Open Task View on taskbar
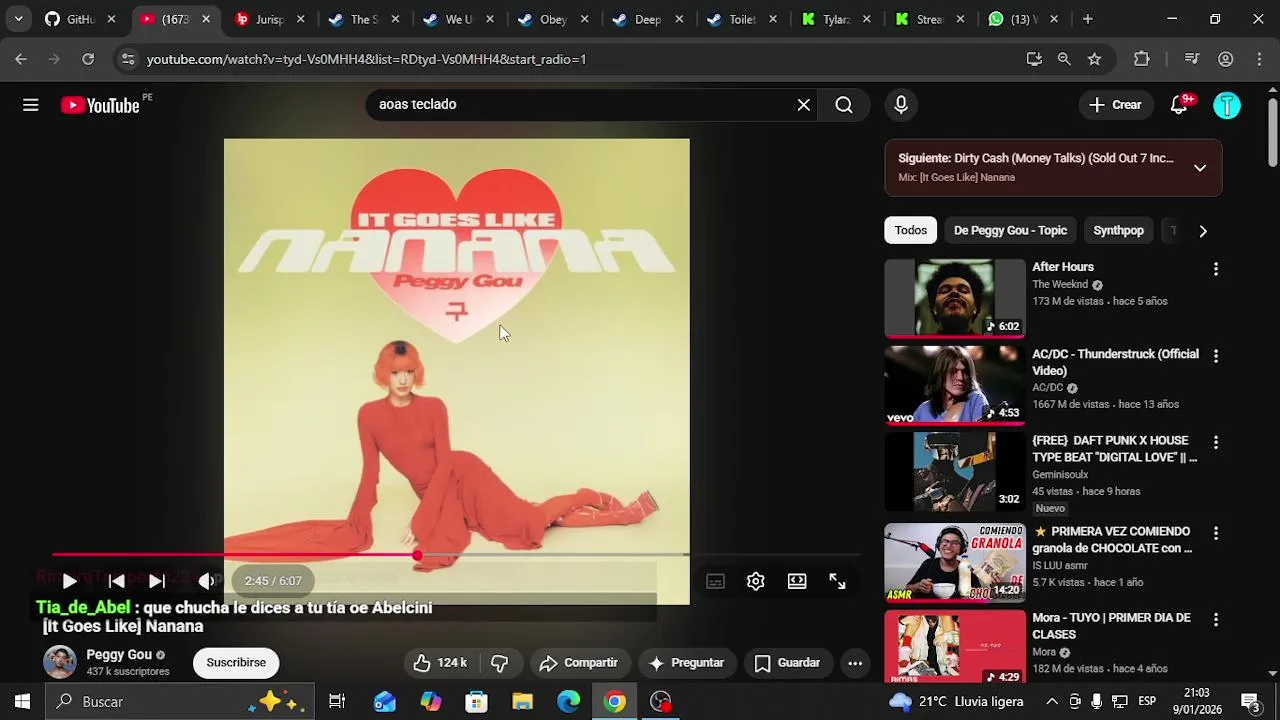 coord(337,702)
